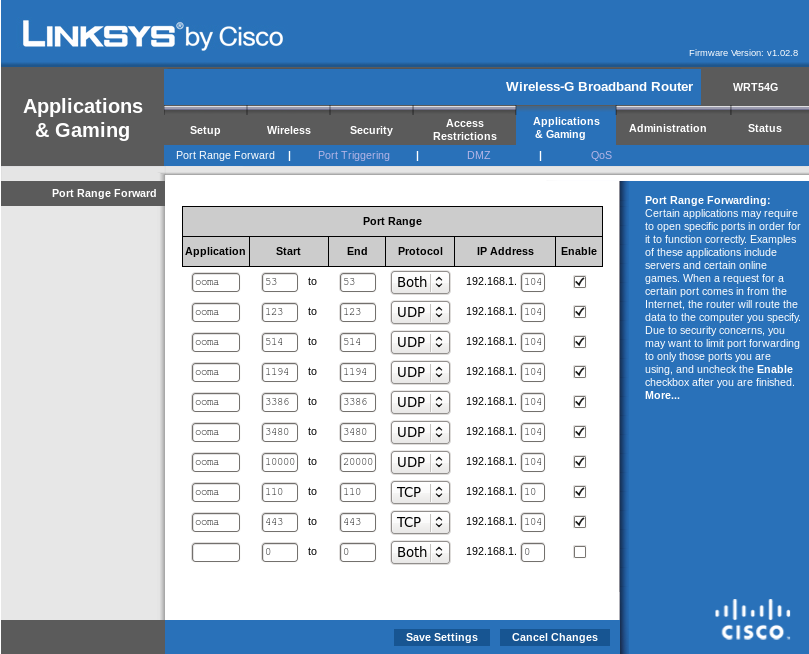The image size is (809, 654).
Task: Click the Cisco logo at bottom right
Action: [x=752, y=619]
